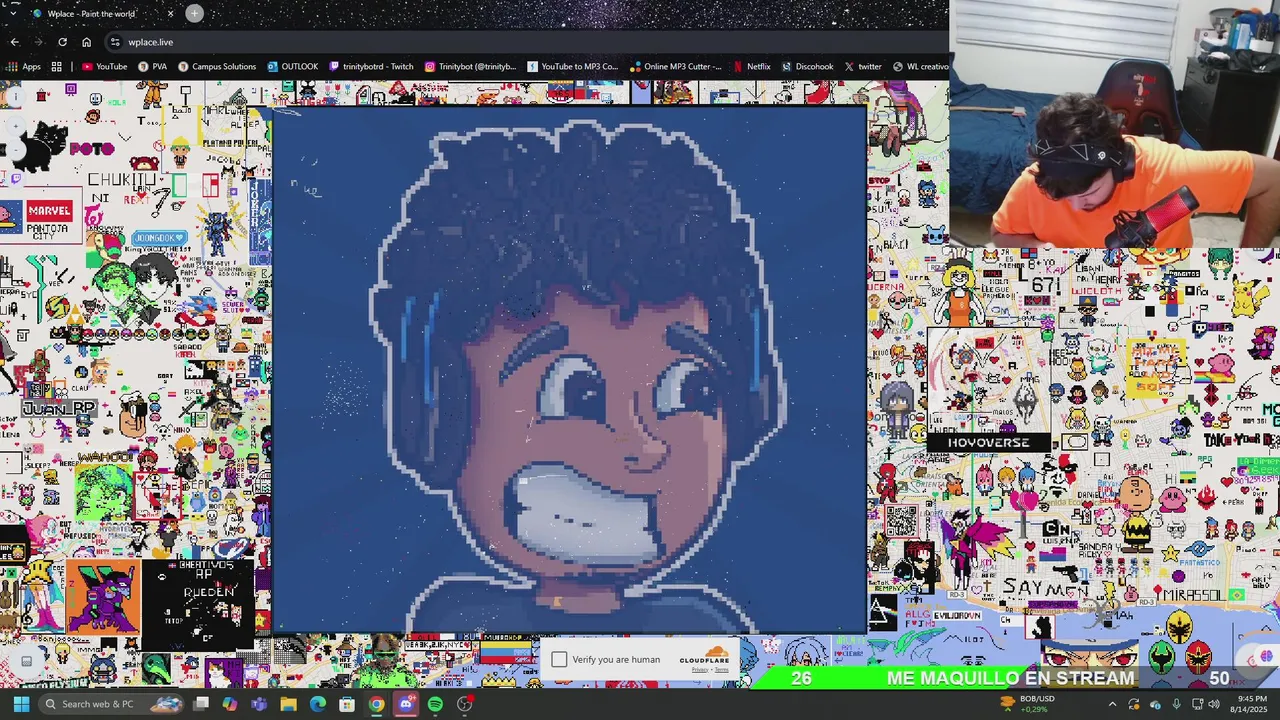The width and height of the screenshot is (1280, 720).
Task: Open Task View on the taskbar
Action: coord(201,704)
